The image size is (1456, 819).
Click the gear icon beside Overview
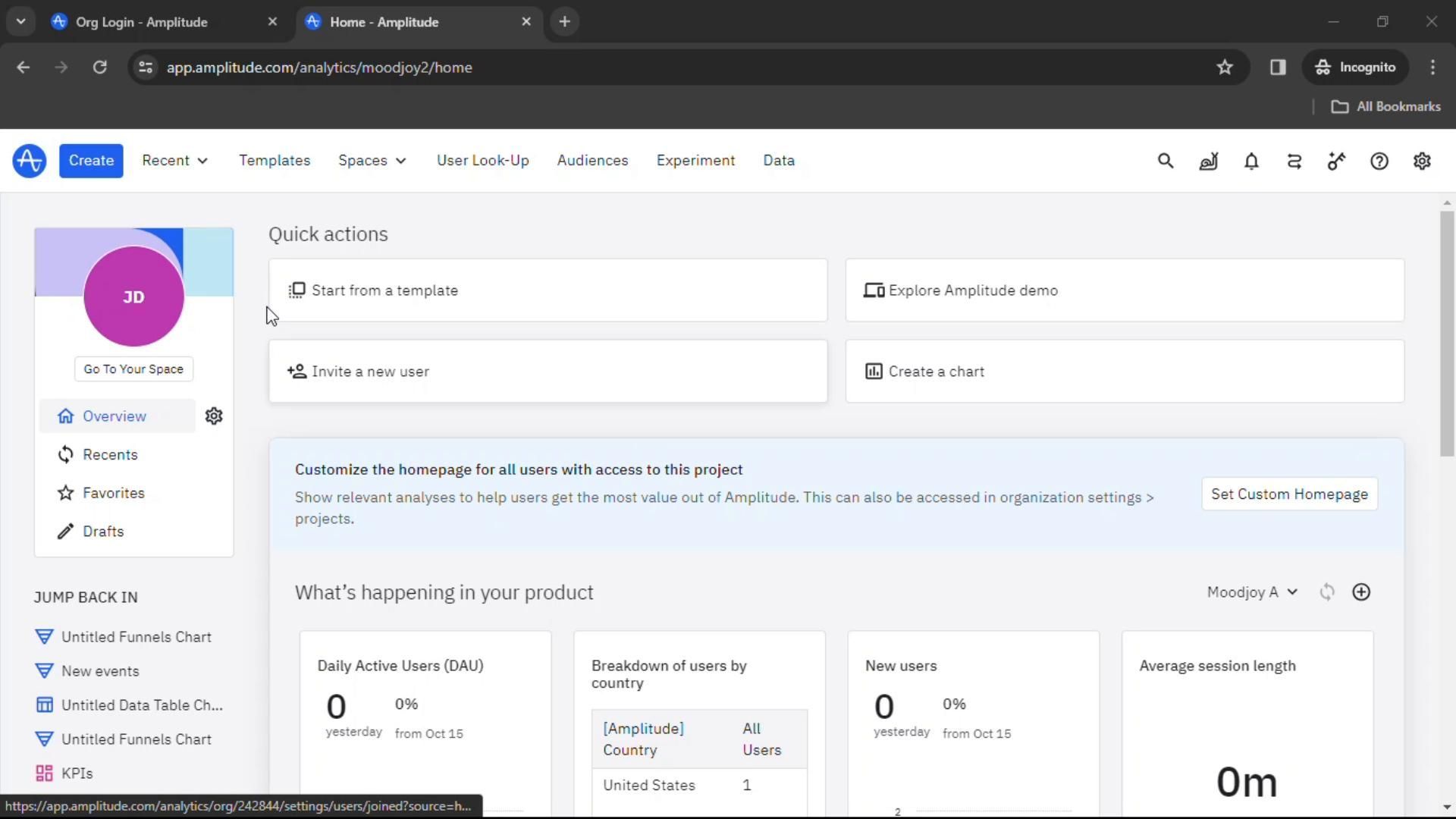pos(214,416)
